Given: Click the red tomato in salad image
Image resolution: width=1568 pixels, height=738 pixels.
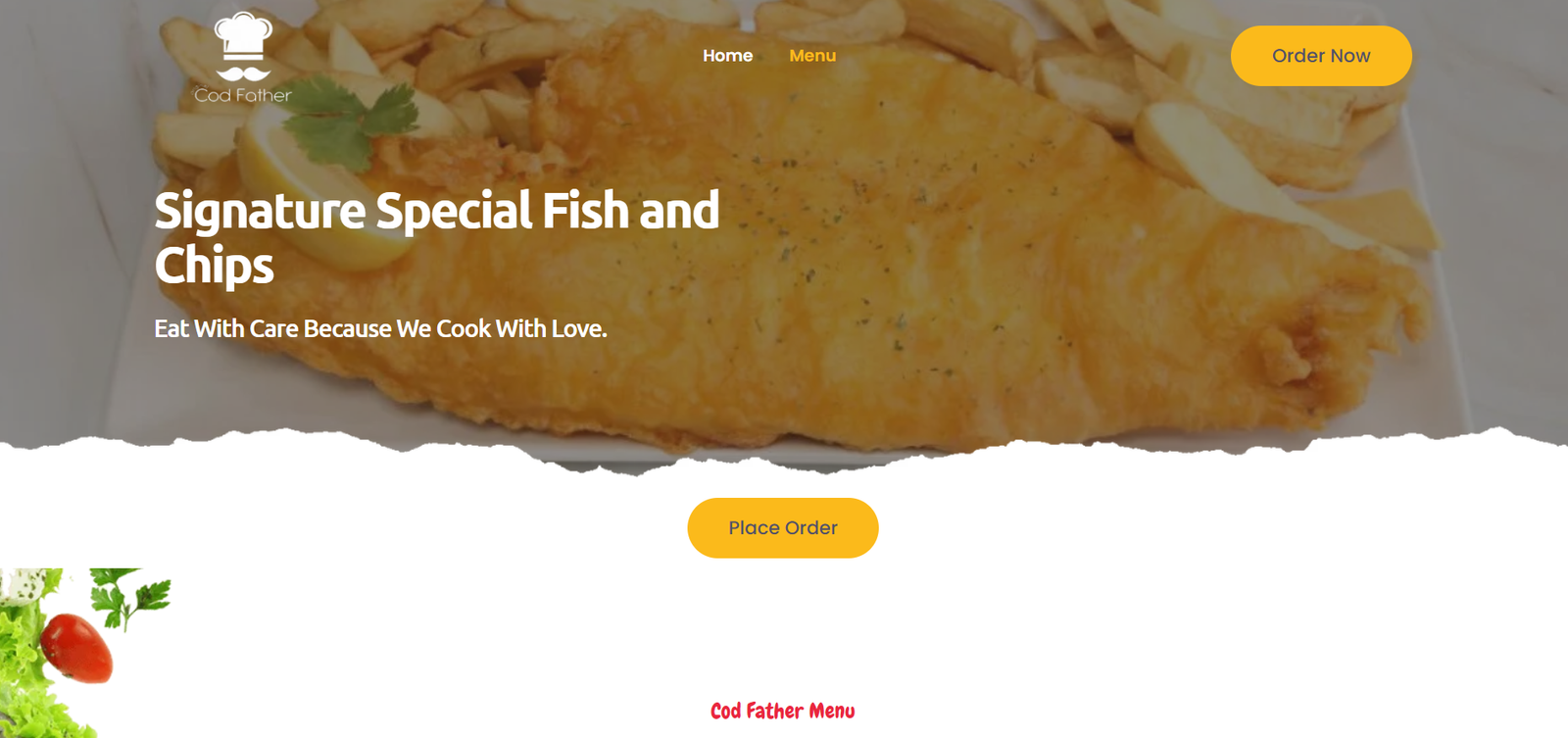Looking at the screenshot, I should click(x=77, y=647).
